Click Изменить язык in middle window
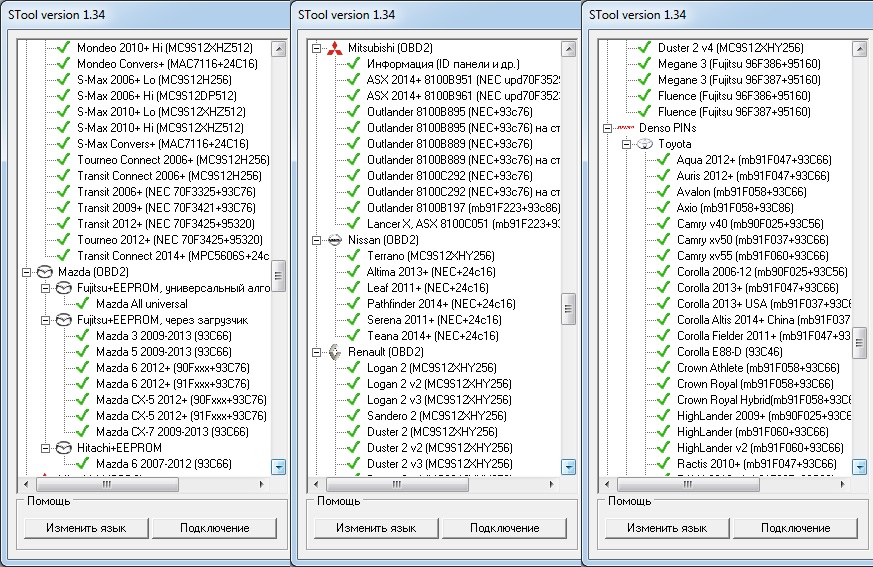 (x=376, y=528)
